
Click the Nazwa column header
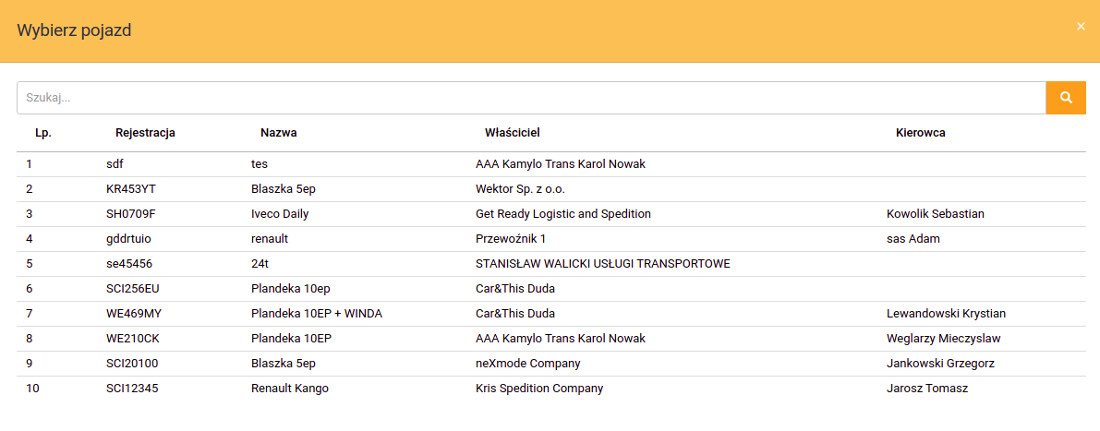[x=278, y=133]
